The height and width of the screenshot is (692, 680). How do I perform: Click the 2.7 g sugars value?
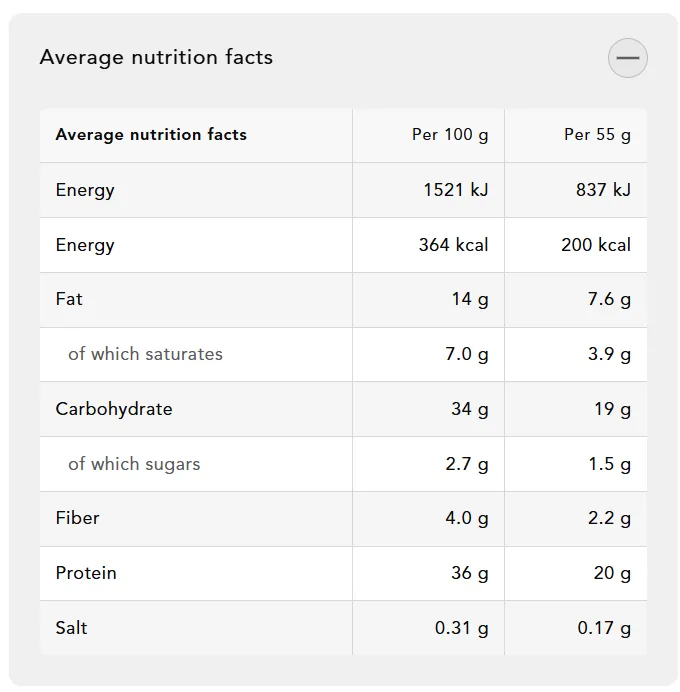tap(467, 464)
